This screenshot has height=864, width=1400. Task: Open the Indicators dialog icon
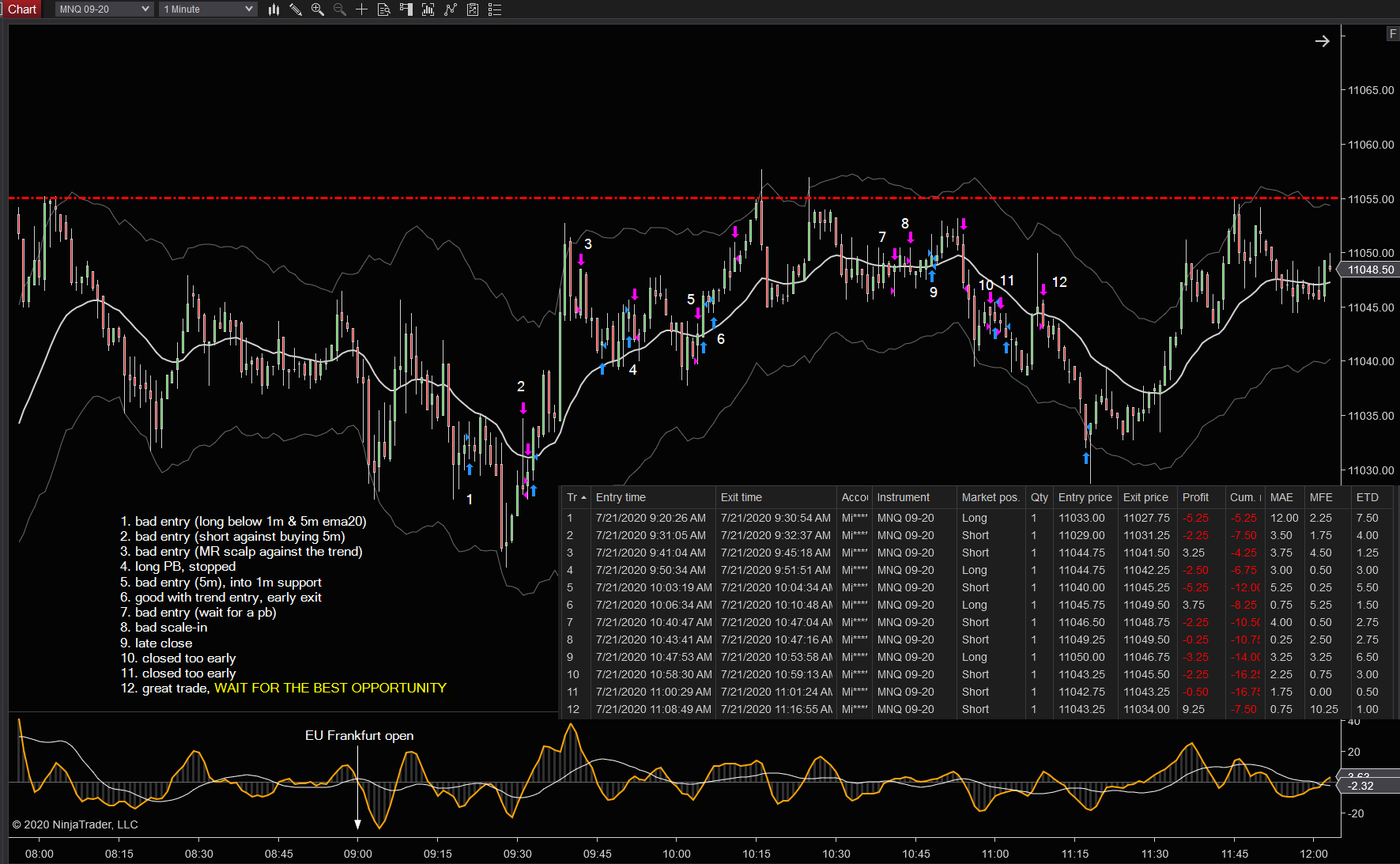451,9
